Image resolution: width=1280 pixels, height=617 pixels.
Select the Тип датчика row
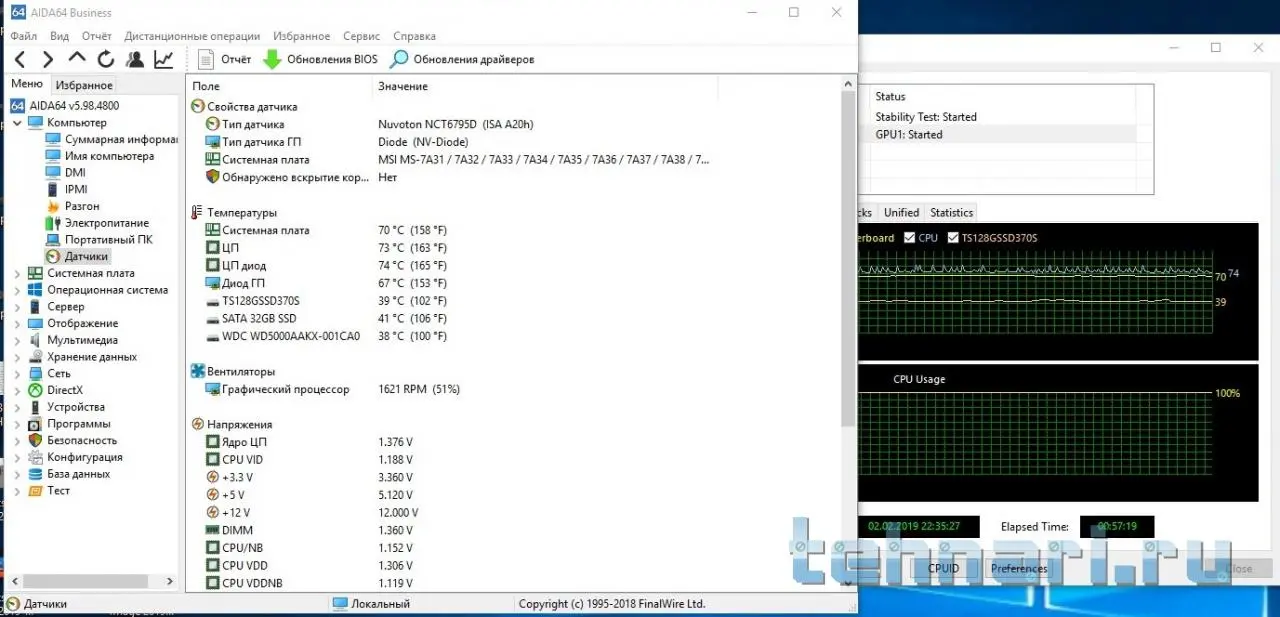coord(513,124)
